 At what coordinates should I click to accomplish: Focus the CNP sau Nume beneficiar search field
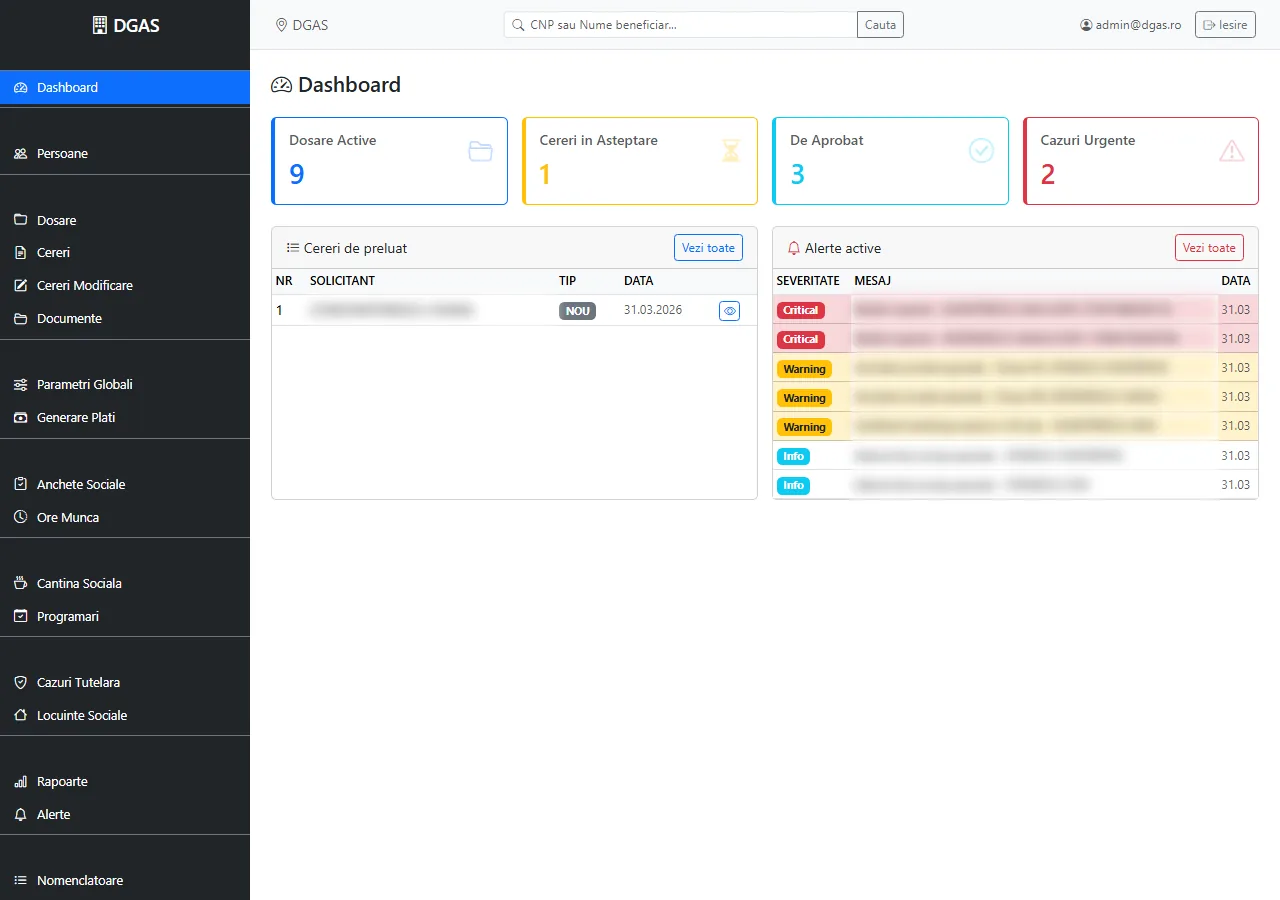pyautogui.click(x=680, y=25)
